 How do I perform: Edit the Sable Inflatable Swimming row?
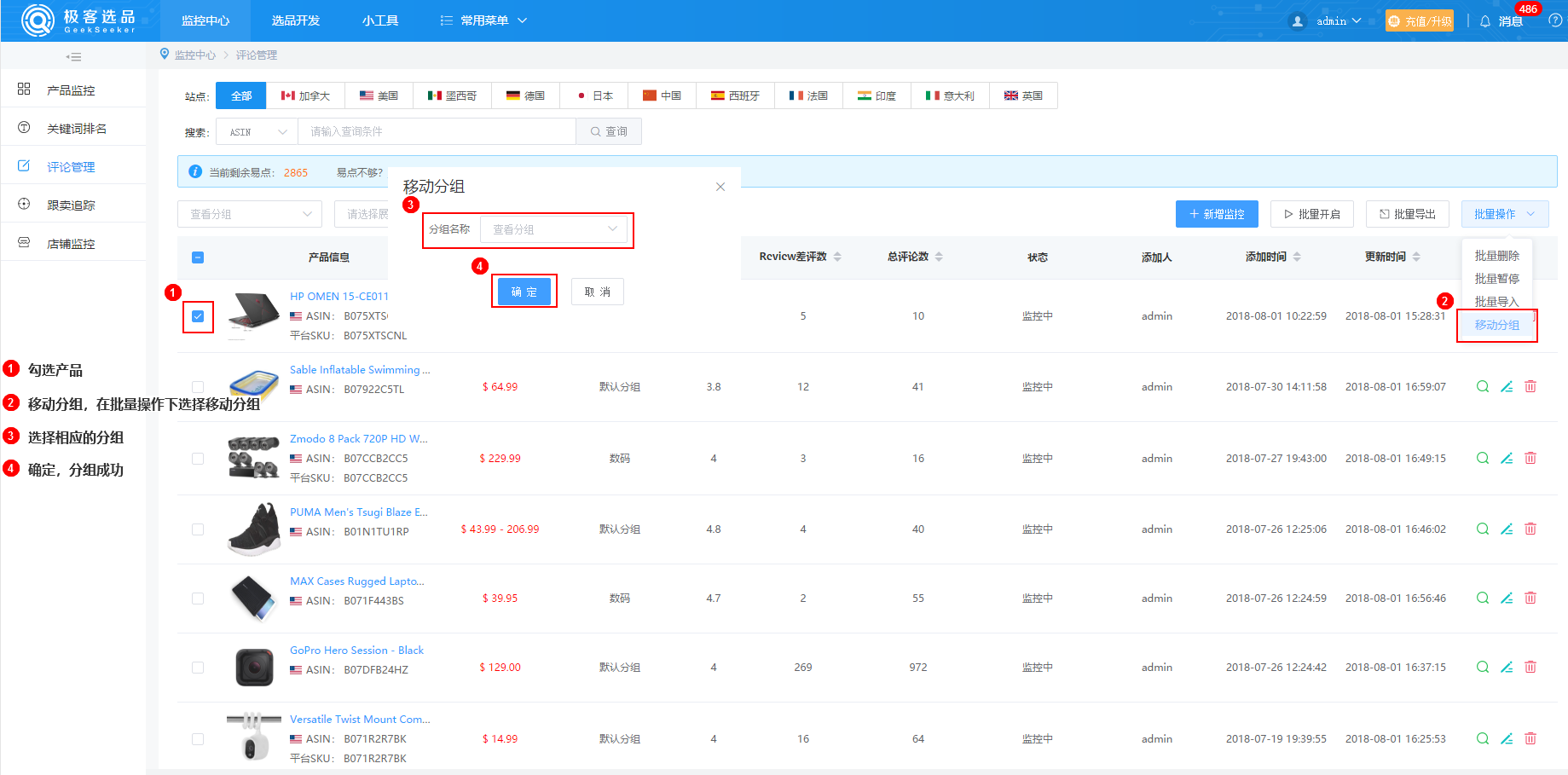(x=1507, y=386)
